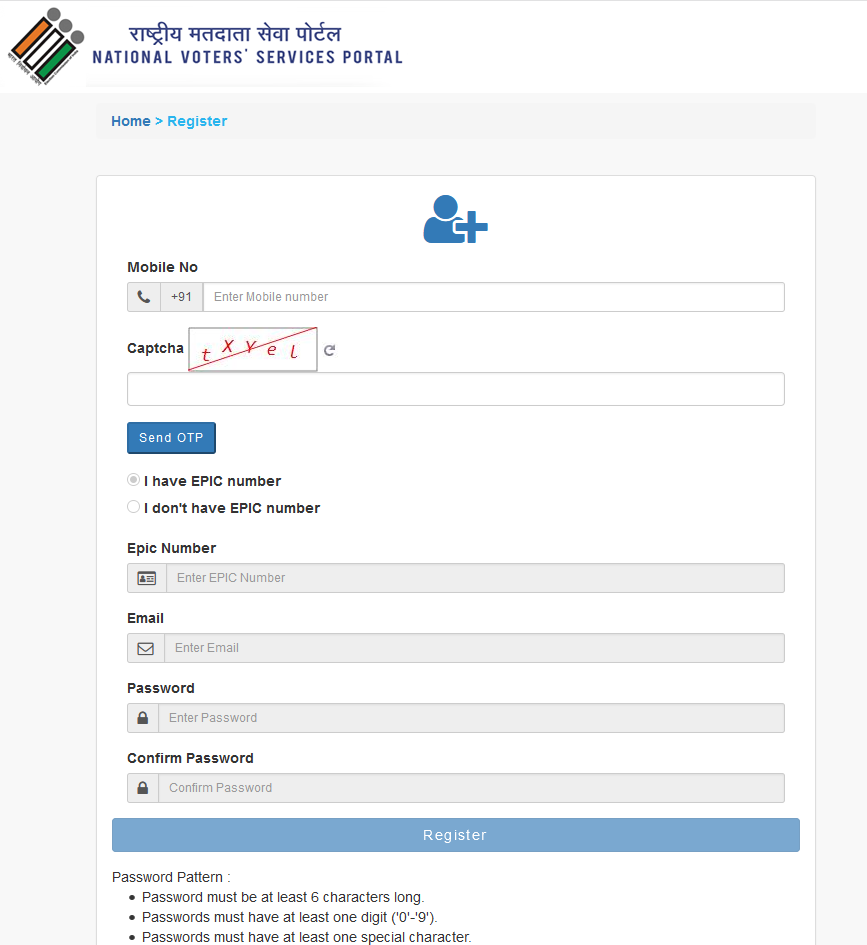The image size is (867, 945).
Task: Click the +91 country code prefix
Action: point(181,296)
